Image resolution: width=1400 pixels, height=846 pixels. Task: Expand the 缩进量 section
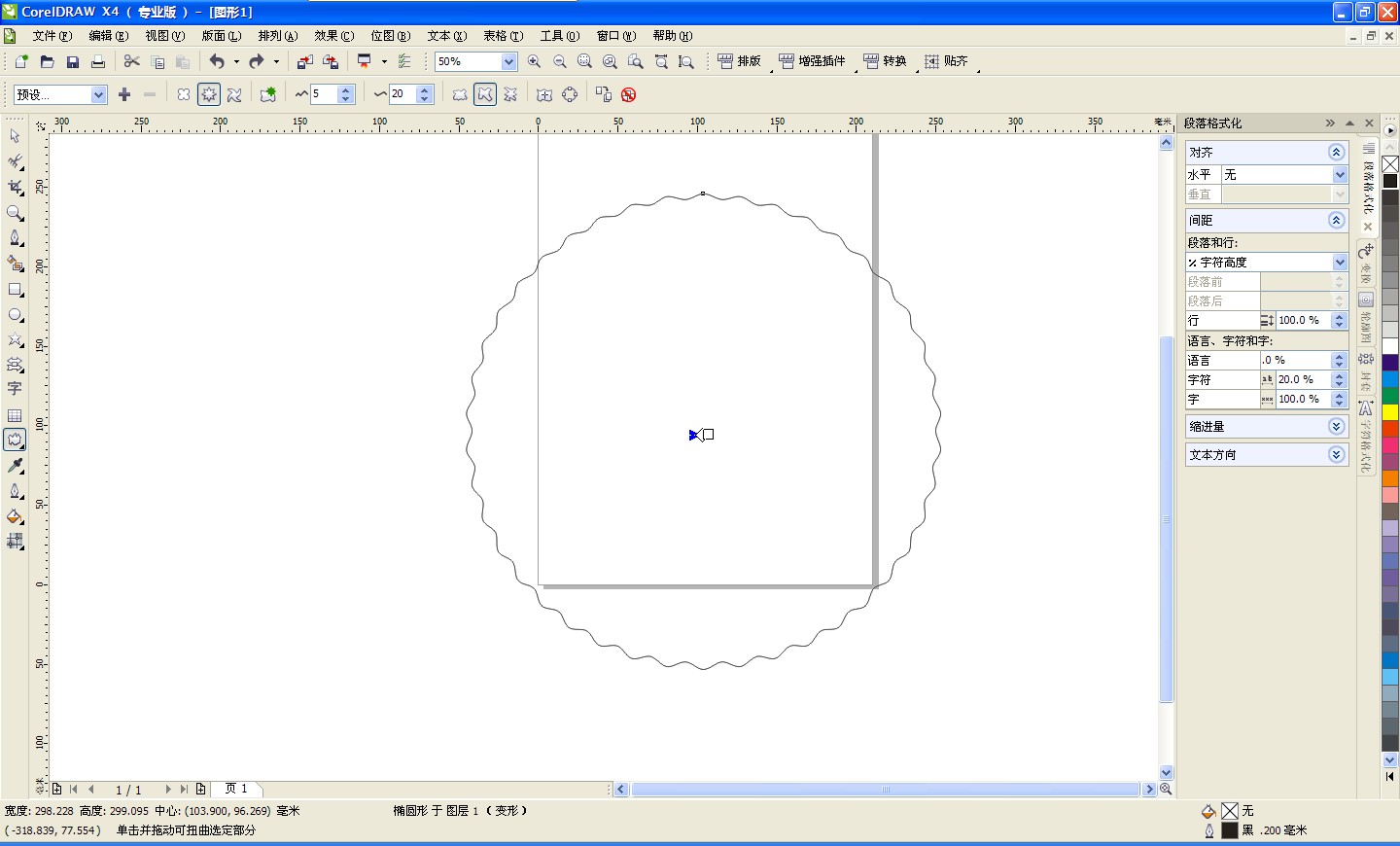1336,426
